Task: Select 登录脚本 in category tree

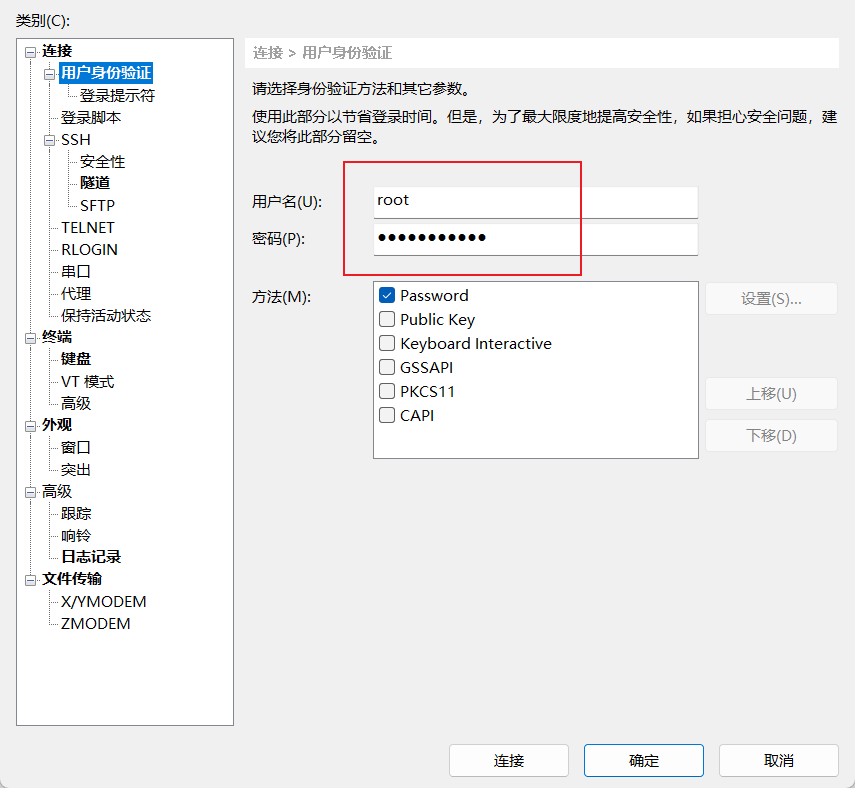Action: (x=91, y=117)
